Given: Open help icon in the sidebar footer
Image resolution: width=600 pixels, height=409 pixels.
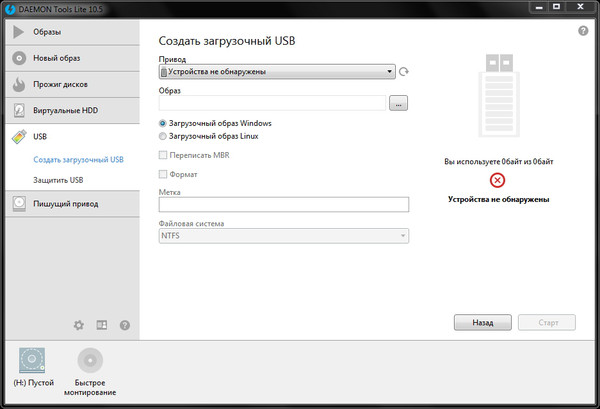Looking at the screenshot, I should pos(125,325).
